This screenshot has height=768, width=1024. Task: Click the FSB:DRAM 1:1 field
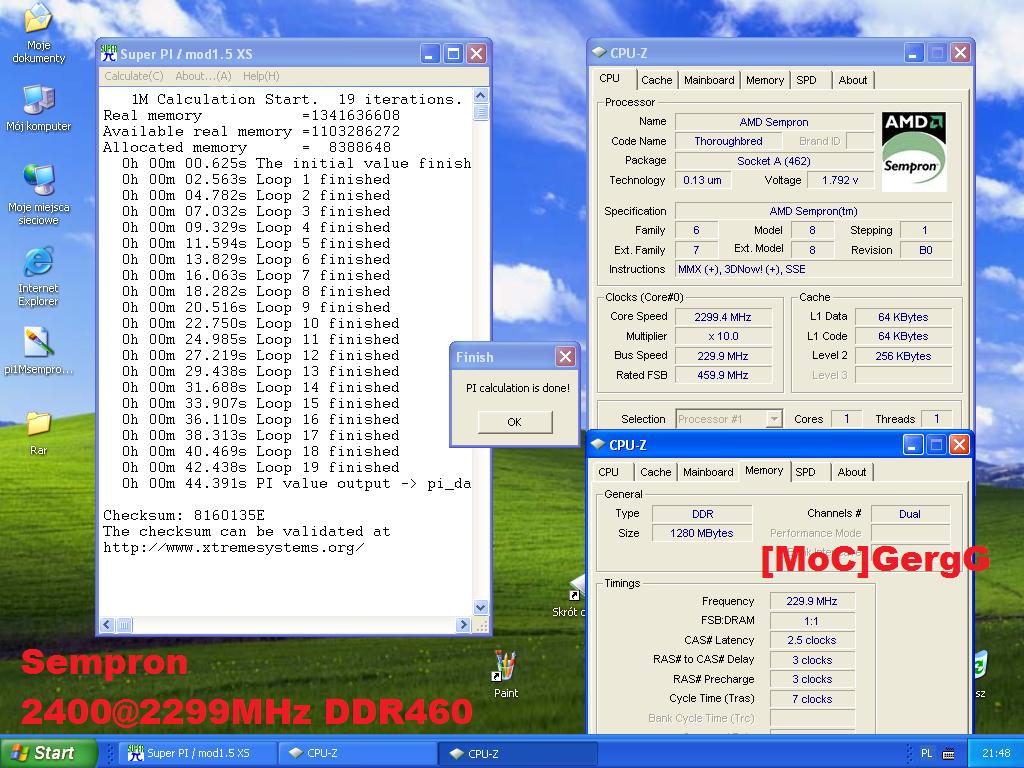click(x=812, y=621)
